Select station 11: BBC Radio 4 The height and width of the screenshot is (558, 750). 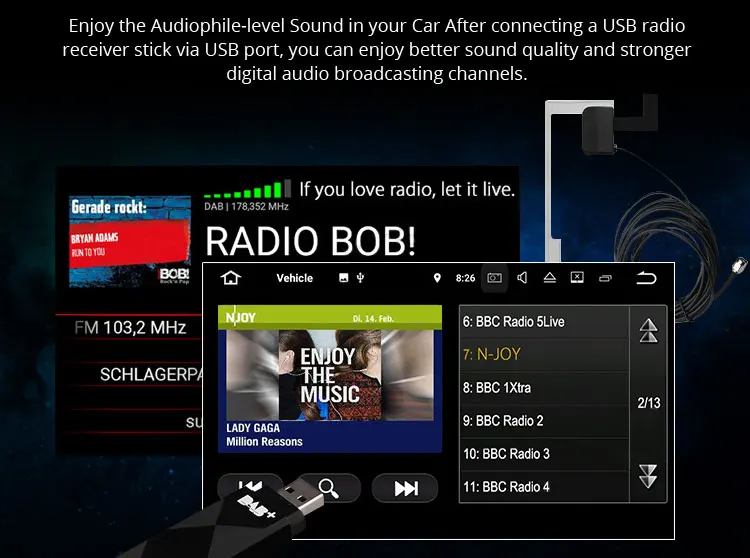[544, 487]
